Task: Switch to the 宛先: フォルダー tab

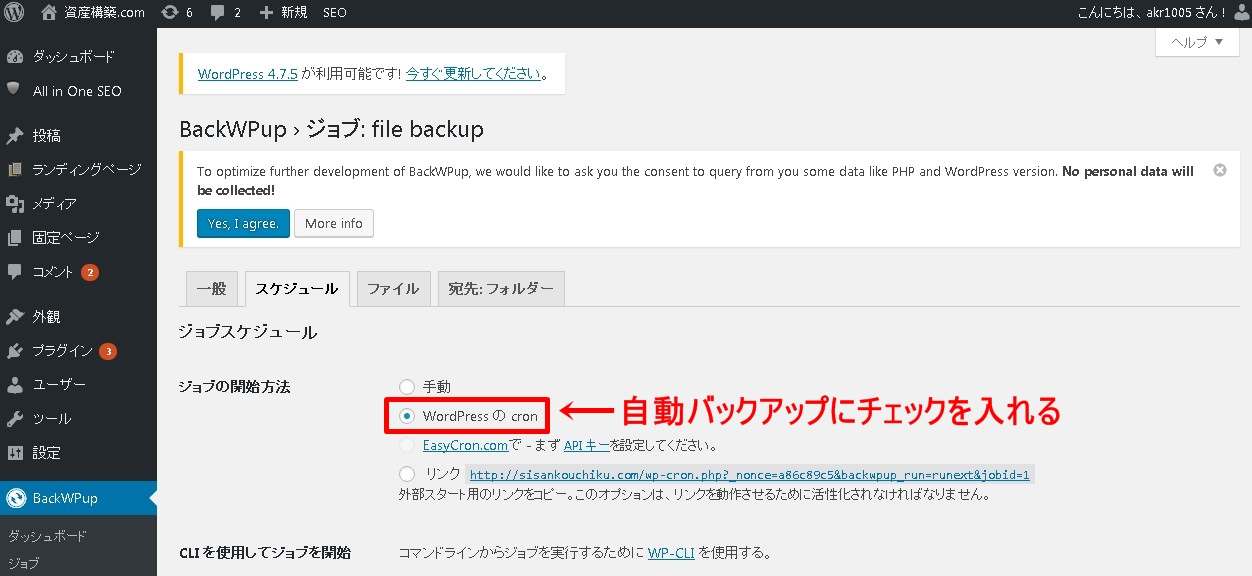Action: point(501,289)
